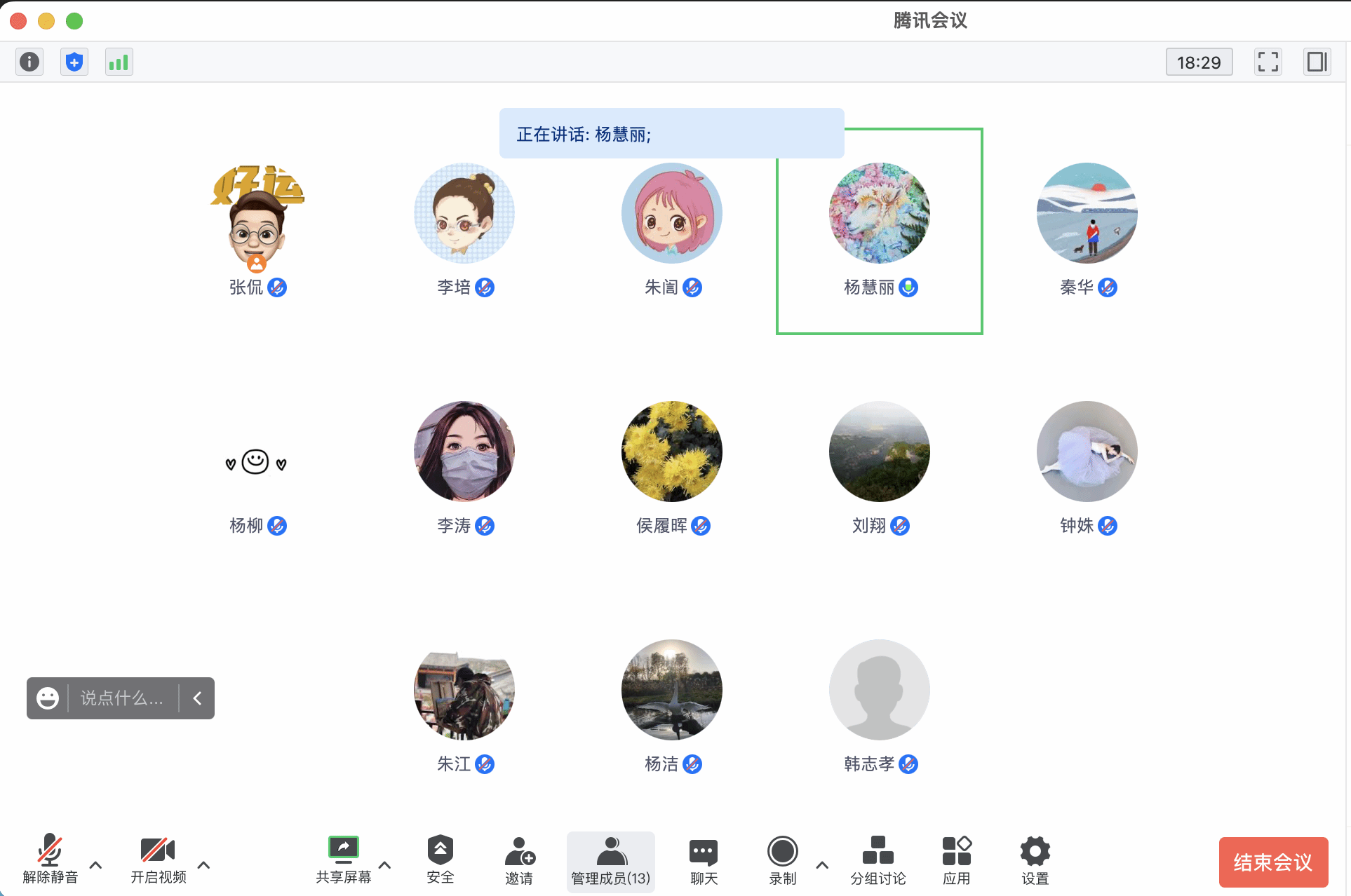
Task: Start recording with 录制 button
Action: click(782, 860)
